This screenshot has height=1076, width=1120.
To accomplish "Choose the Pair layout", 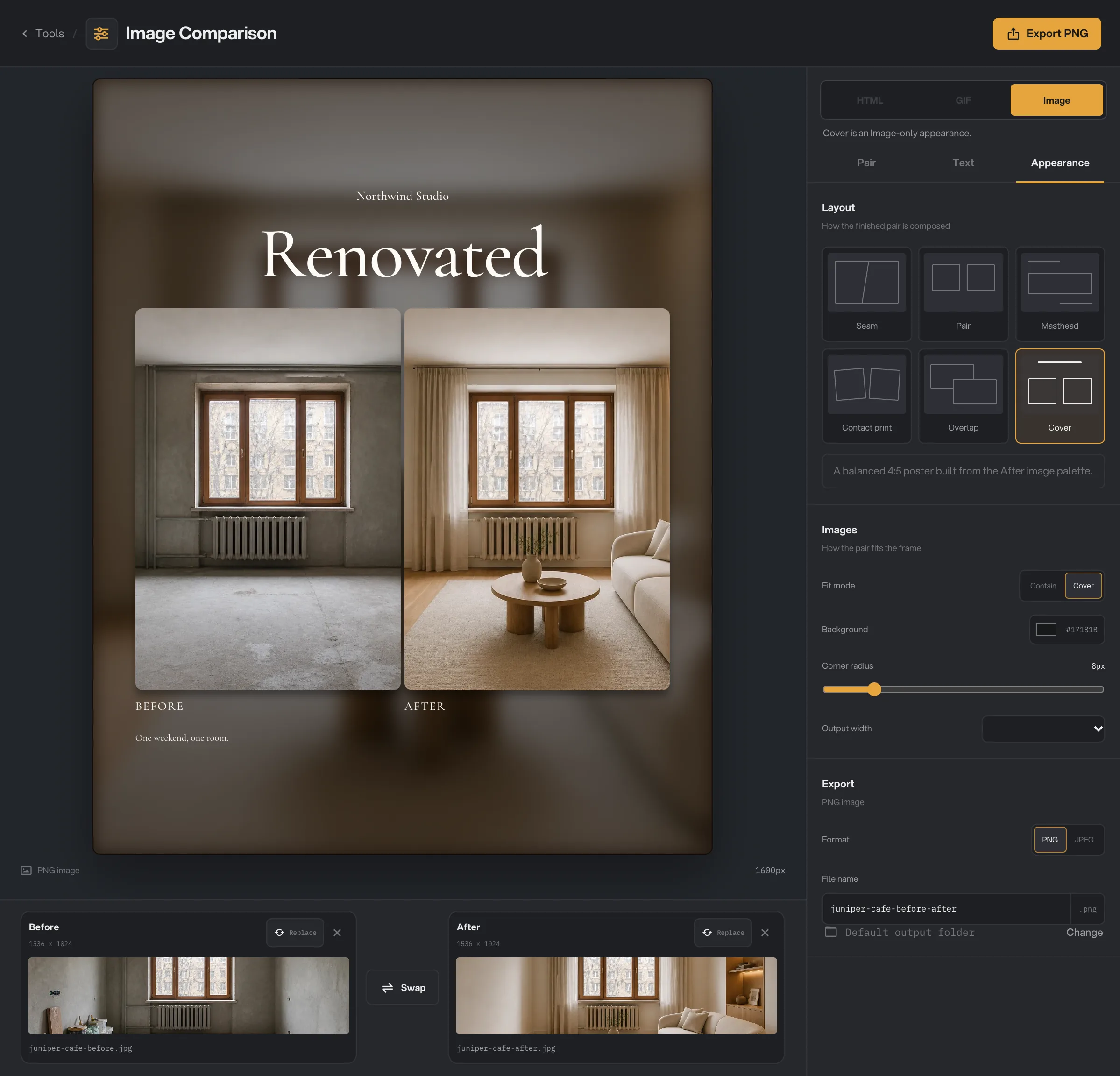I will coord(963,294).
